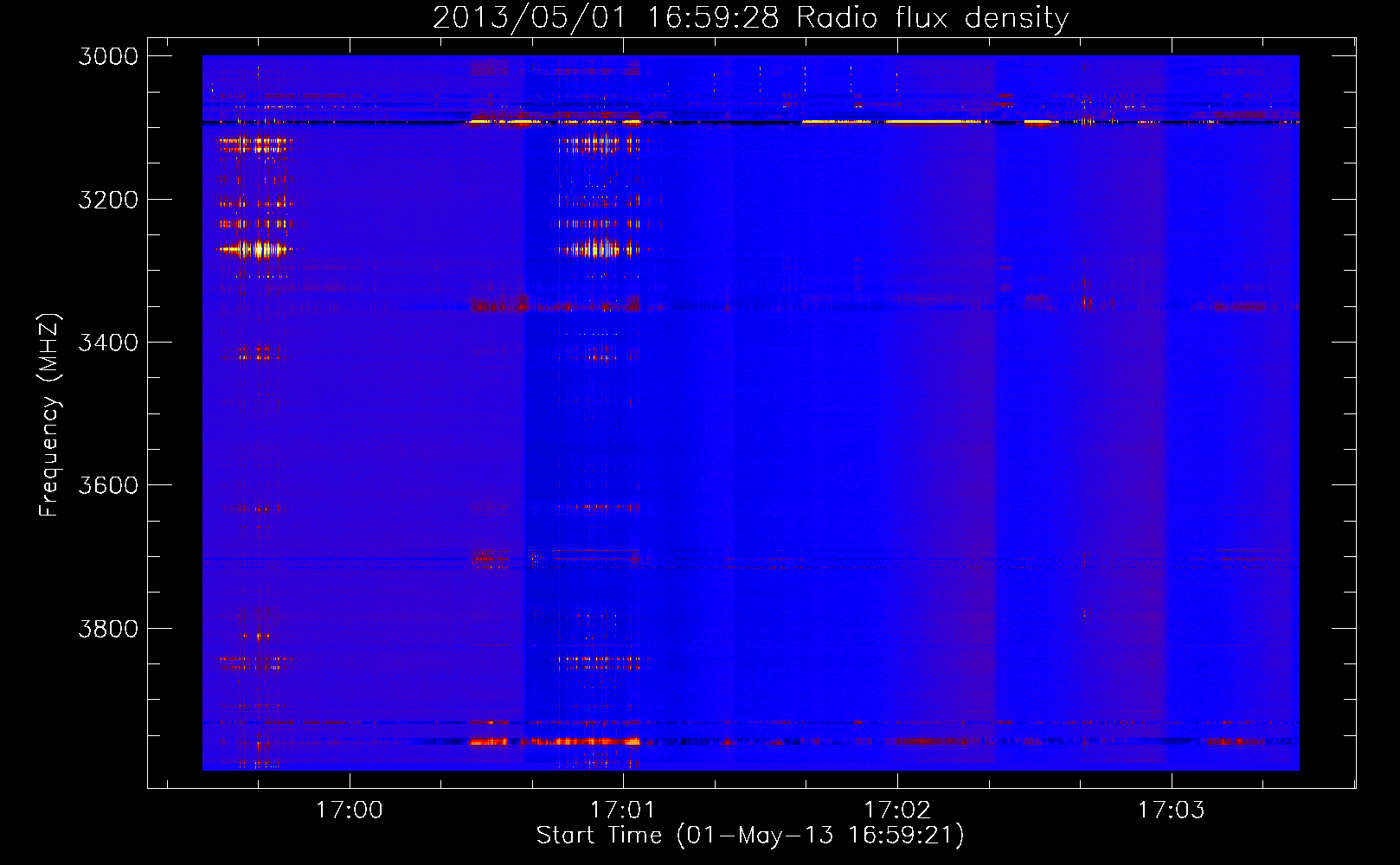Image resolution: width=1400 pixels, height=865 pixels.
Task: Click the "Frequency (MHZ)" axis label
Action: (x=49, y=414)
